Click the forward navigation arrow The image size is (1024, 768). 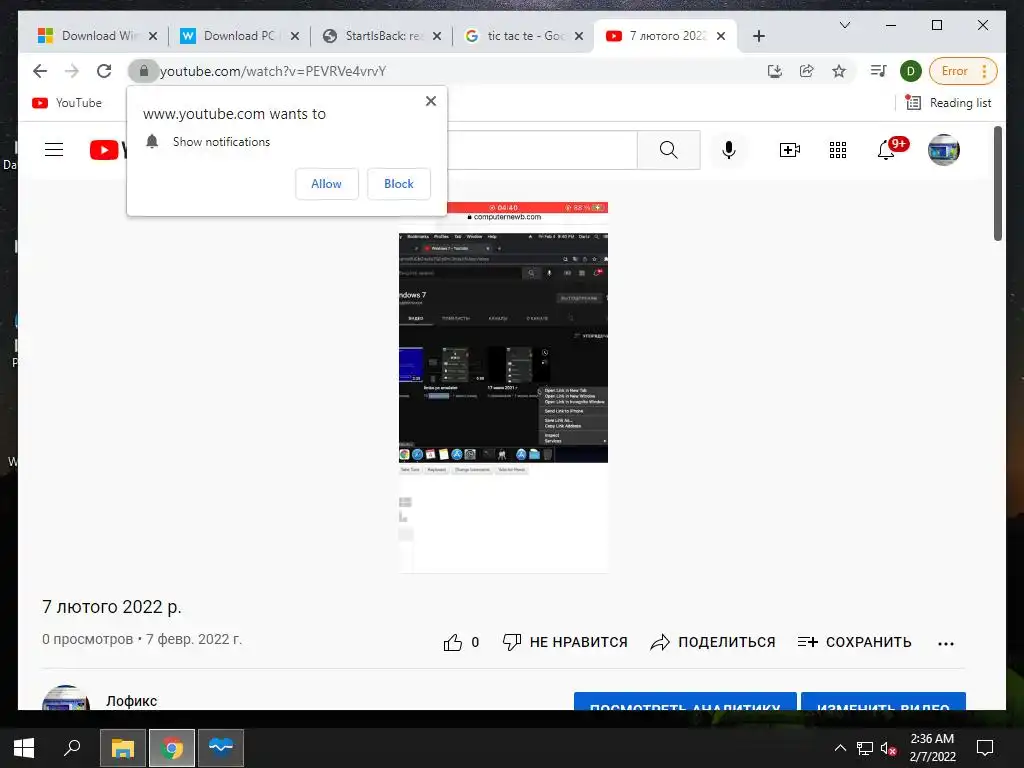pos(72,71)
